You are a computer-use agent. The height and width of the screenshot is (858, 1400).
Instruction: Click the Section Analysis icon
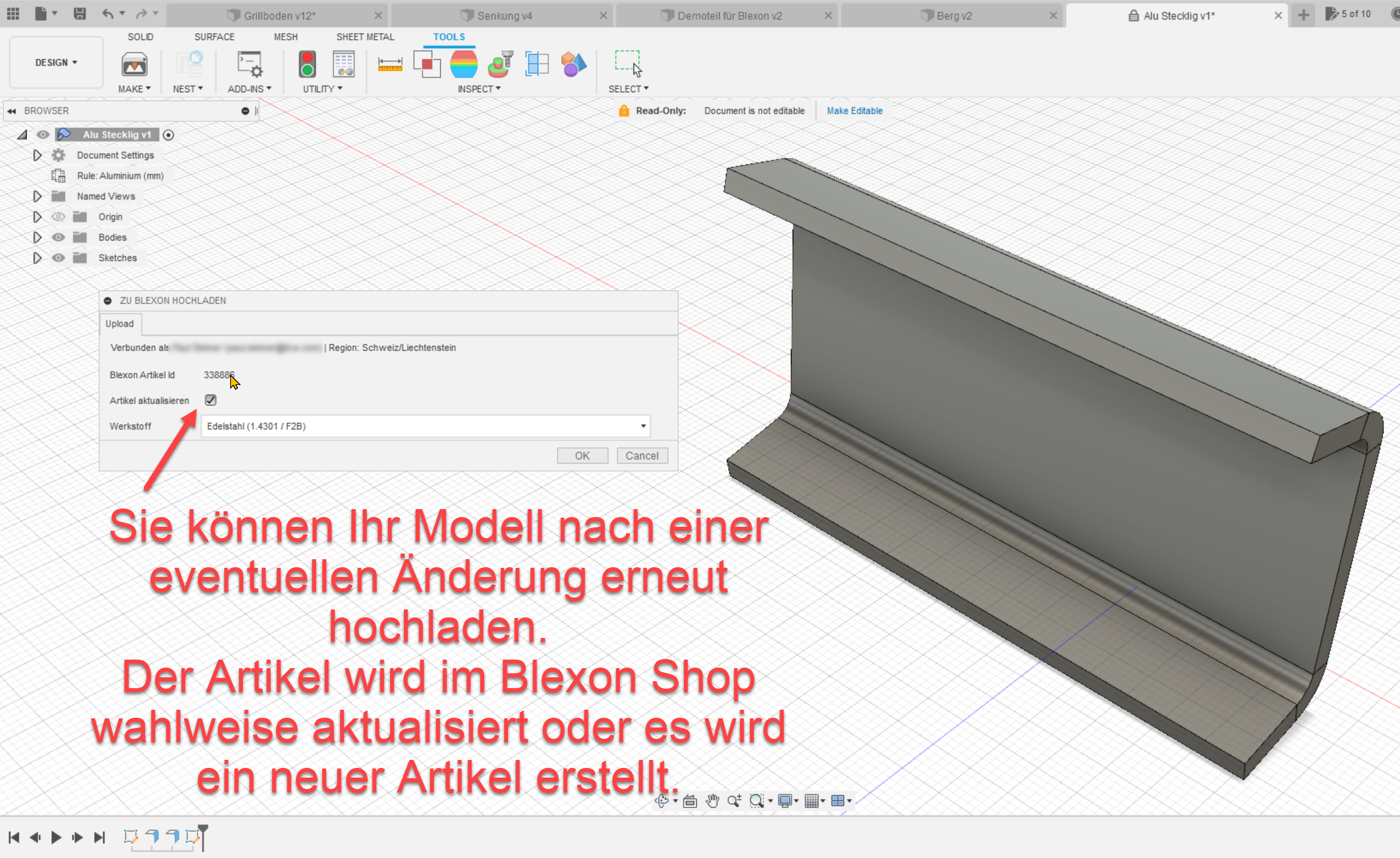coord(537,64)
